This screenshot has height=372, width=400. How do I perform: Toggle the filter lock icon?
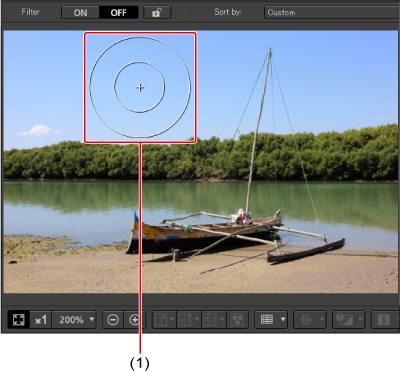click(157, 13)
